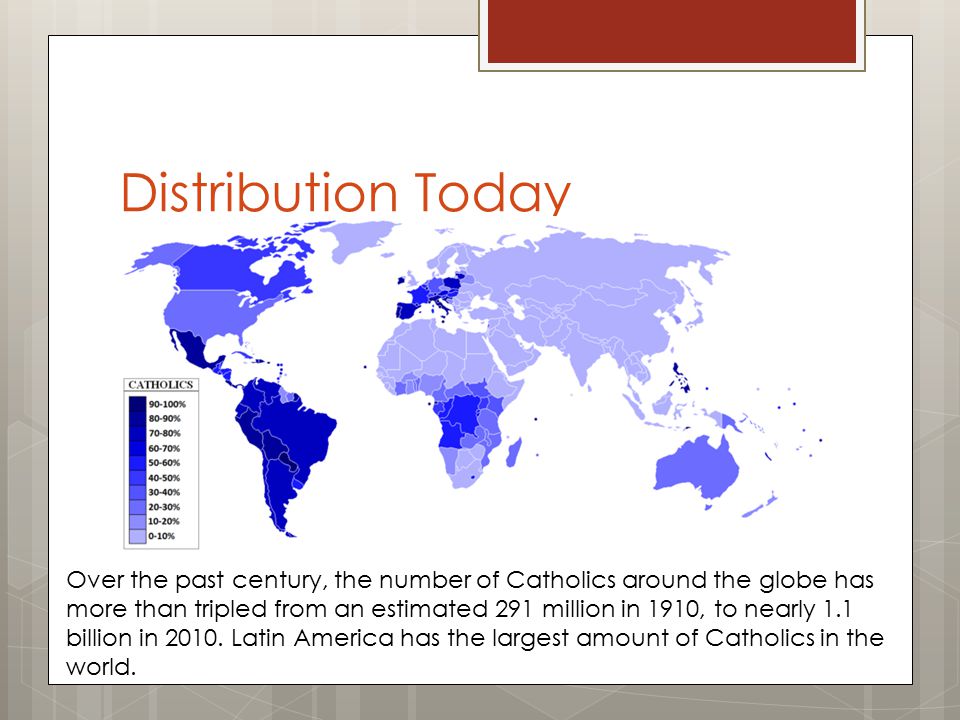The height and width of the screenshot is (720, 960).
Task: Click the paragraph starting 'Over the past century'
Action: click(x=474, y=623)
